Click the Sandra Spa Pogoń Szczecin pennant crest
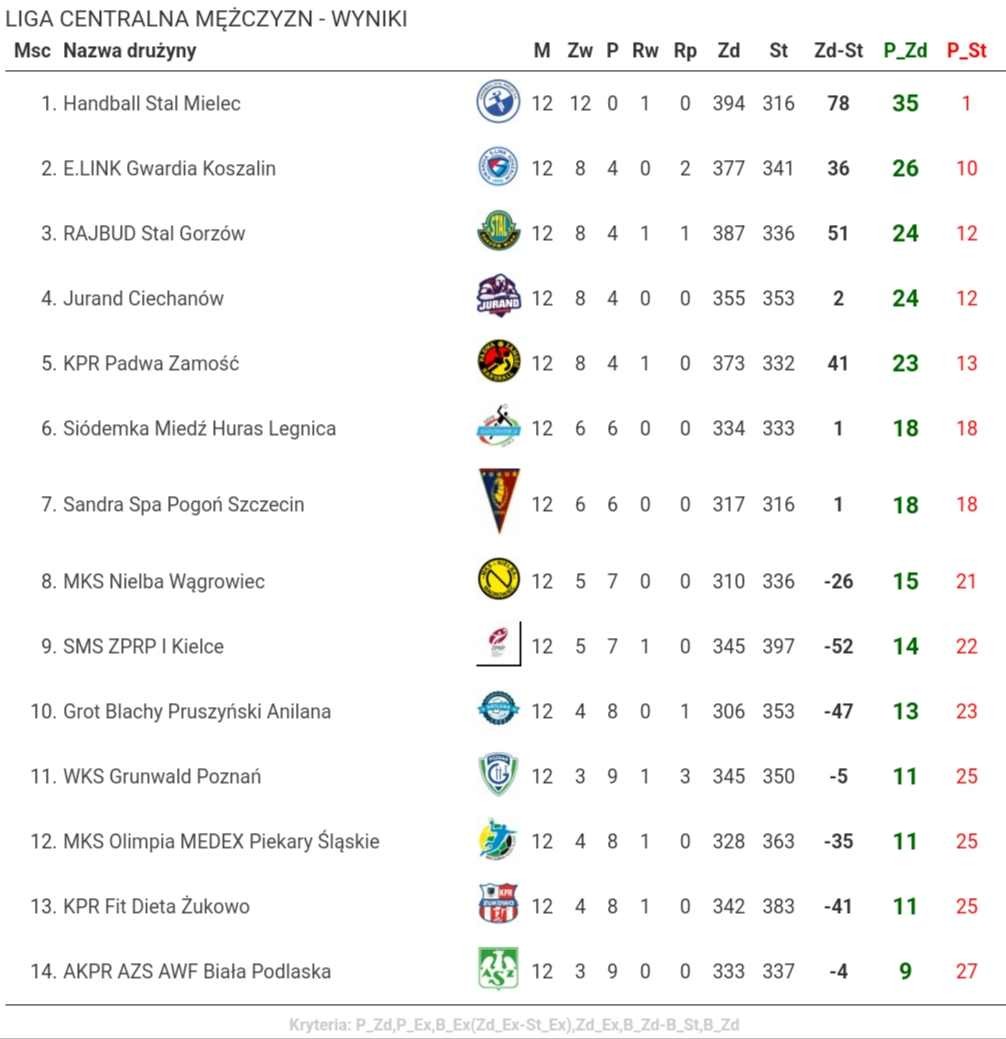Screen dimensions: 1006x1039 click(x=498, y=502)
